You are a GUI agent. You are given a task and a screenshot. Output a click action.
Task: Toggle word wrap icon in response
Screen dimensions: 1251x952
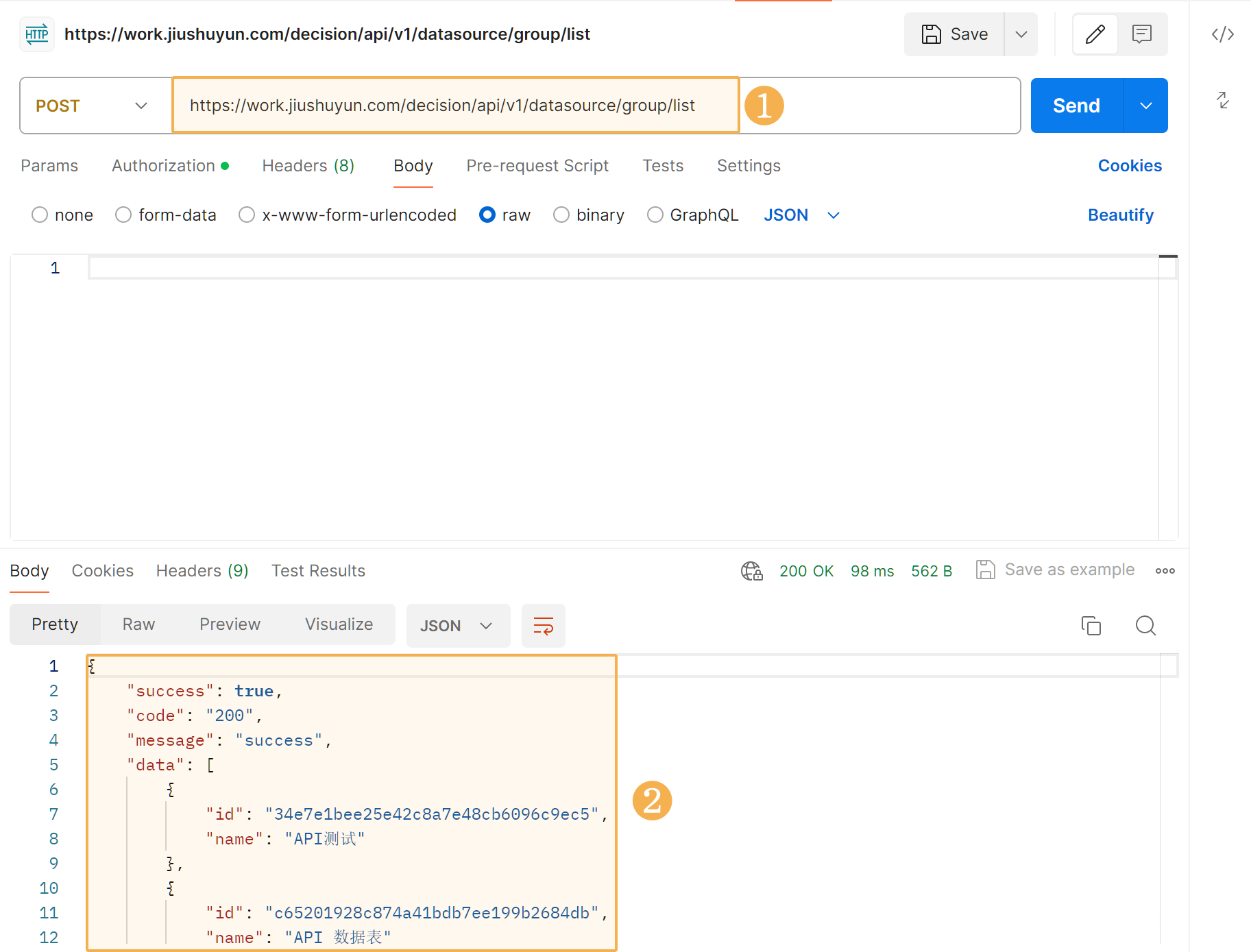click(x=543, y=625)
